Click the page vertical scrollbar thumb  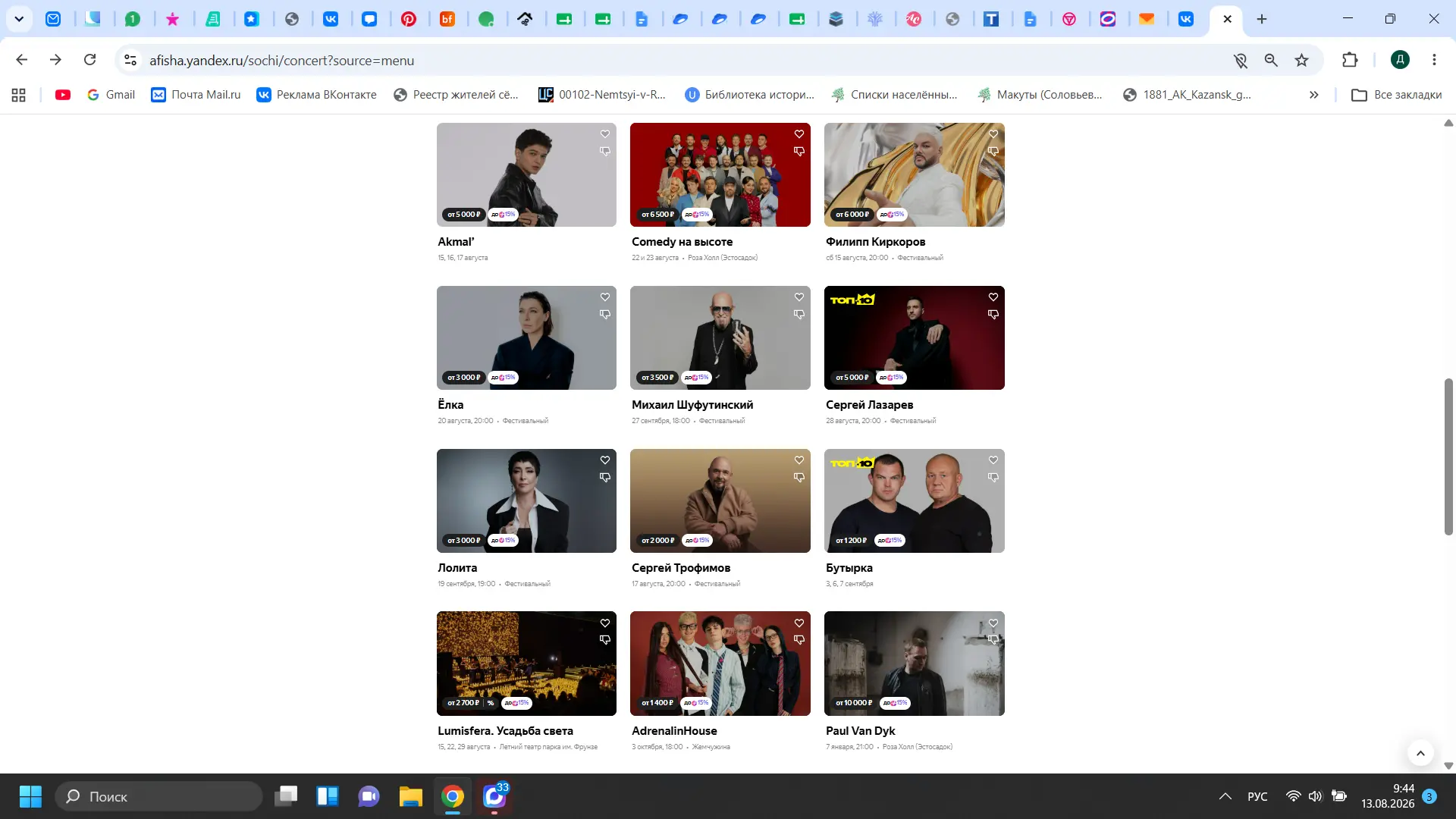(x=1448, y=457)
